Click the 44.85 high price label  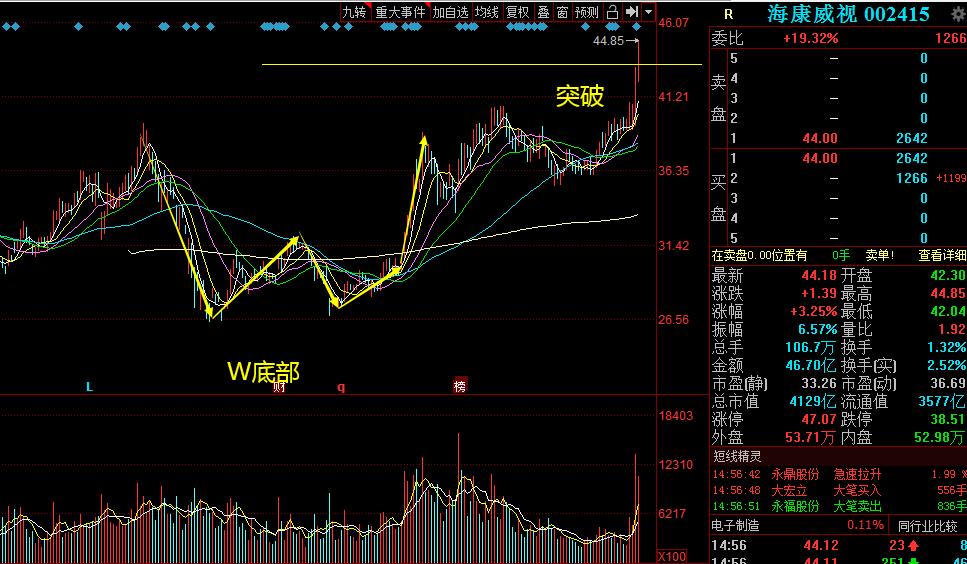pyautogui.click(x=607, y=41)
